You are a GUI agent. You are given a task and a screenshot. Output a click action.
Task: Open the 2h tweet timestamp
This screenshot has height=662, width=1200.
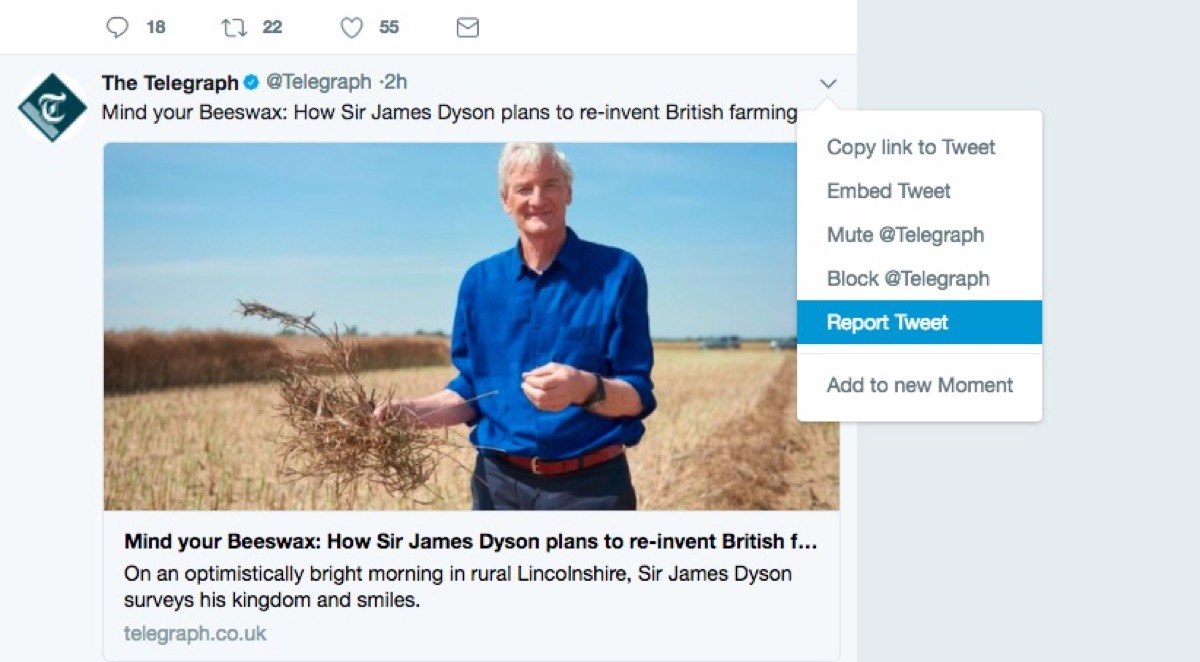pyautogui.click(x=397, y=82)
